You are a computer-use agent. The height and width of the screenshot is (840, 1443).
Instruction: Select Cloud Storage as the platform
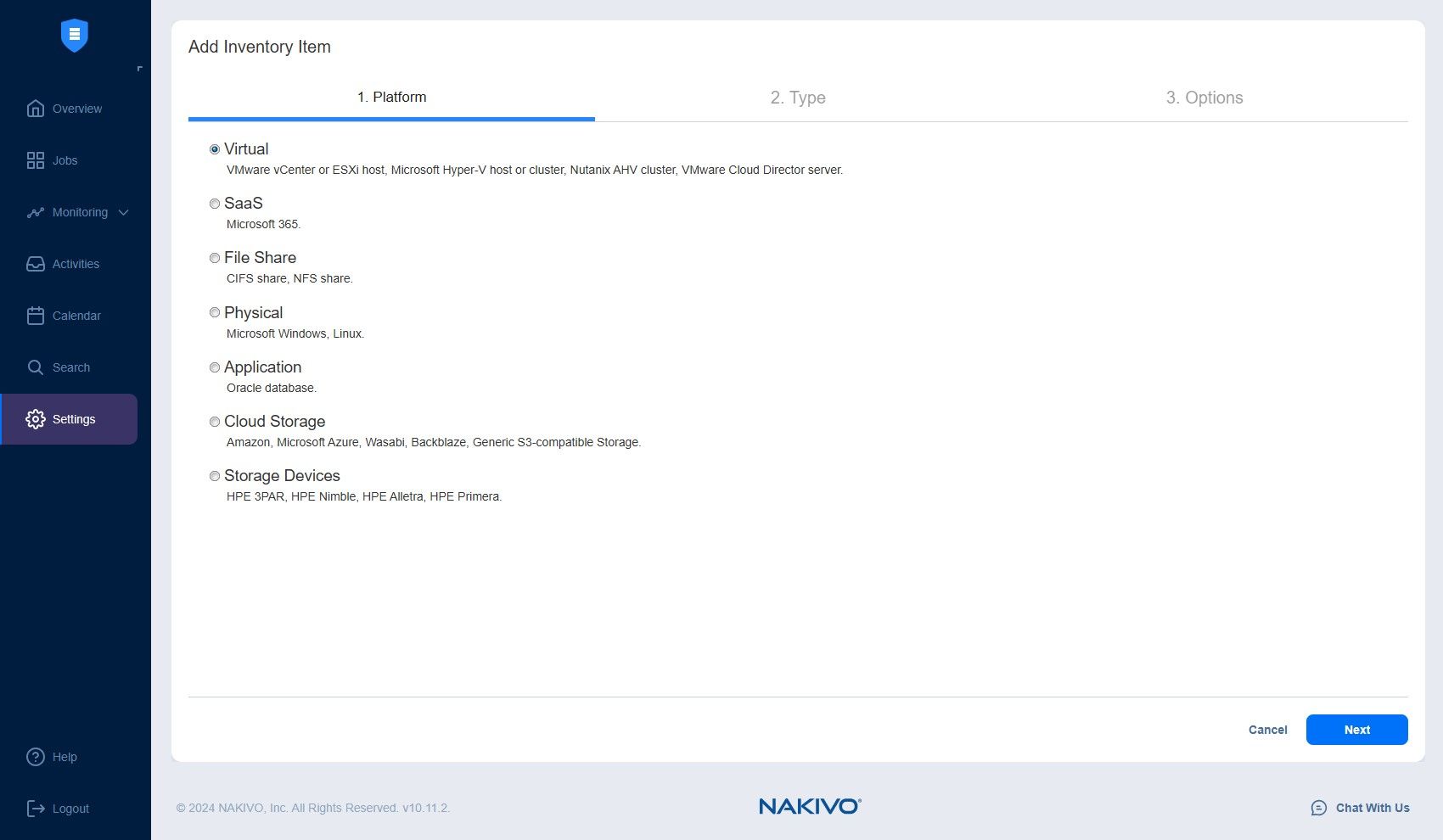pos(214,422)
